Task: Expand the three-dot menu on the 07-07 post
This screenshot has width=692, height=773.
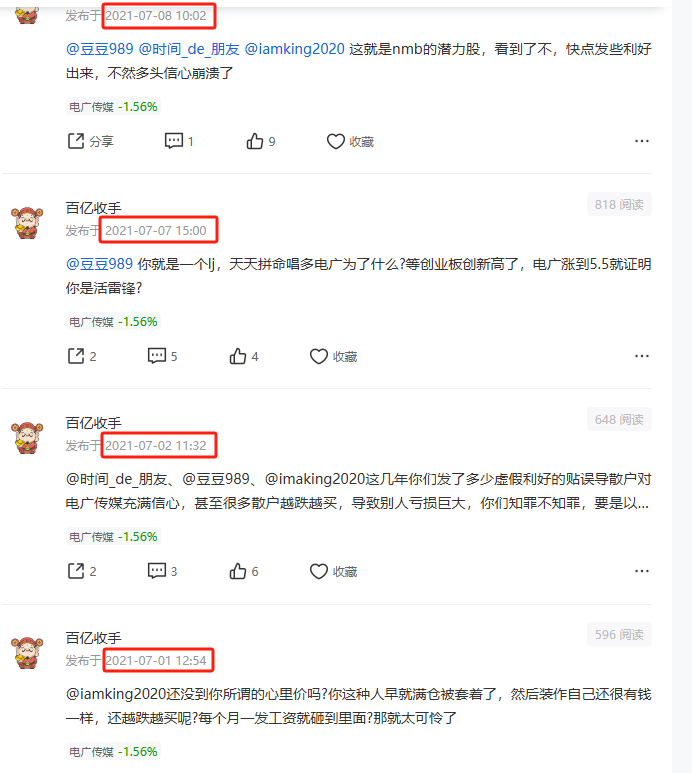Action: [x=642, y=356]
